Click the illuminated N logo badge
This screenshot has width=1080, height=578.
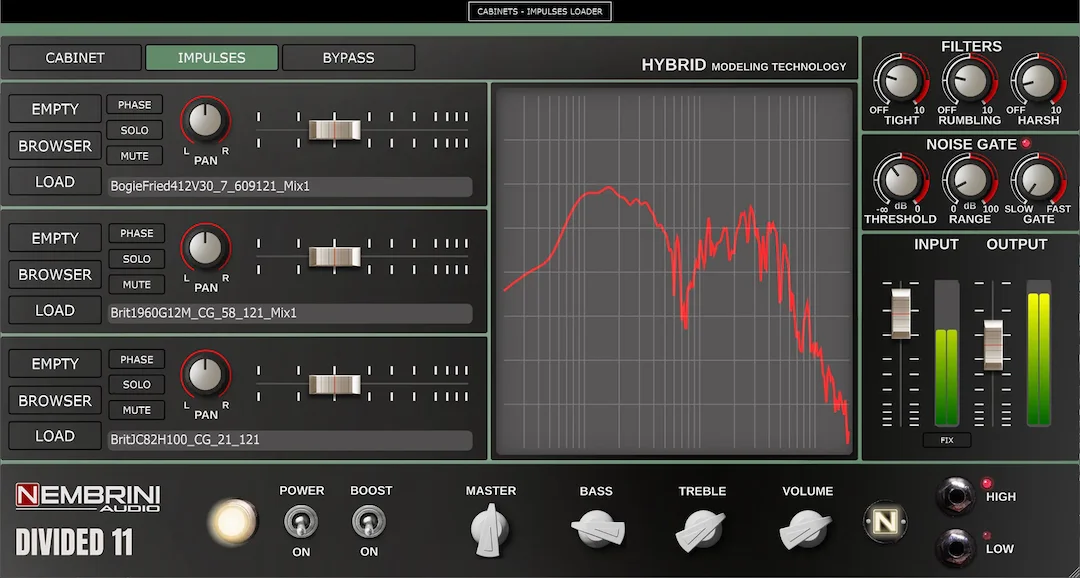(x=885, y=522)
